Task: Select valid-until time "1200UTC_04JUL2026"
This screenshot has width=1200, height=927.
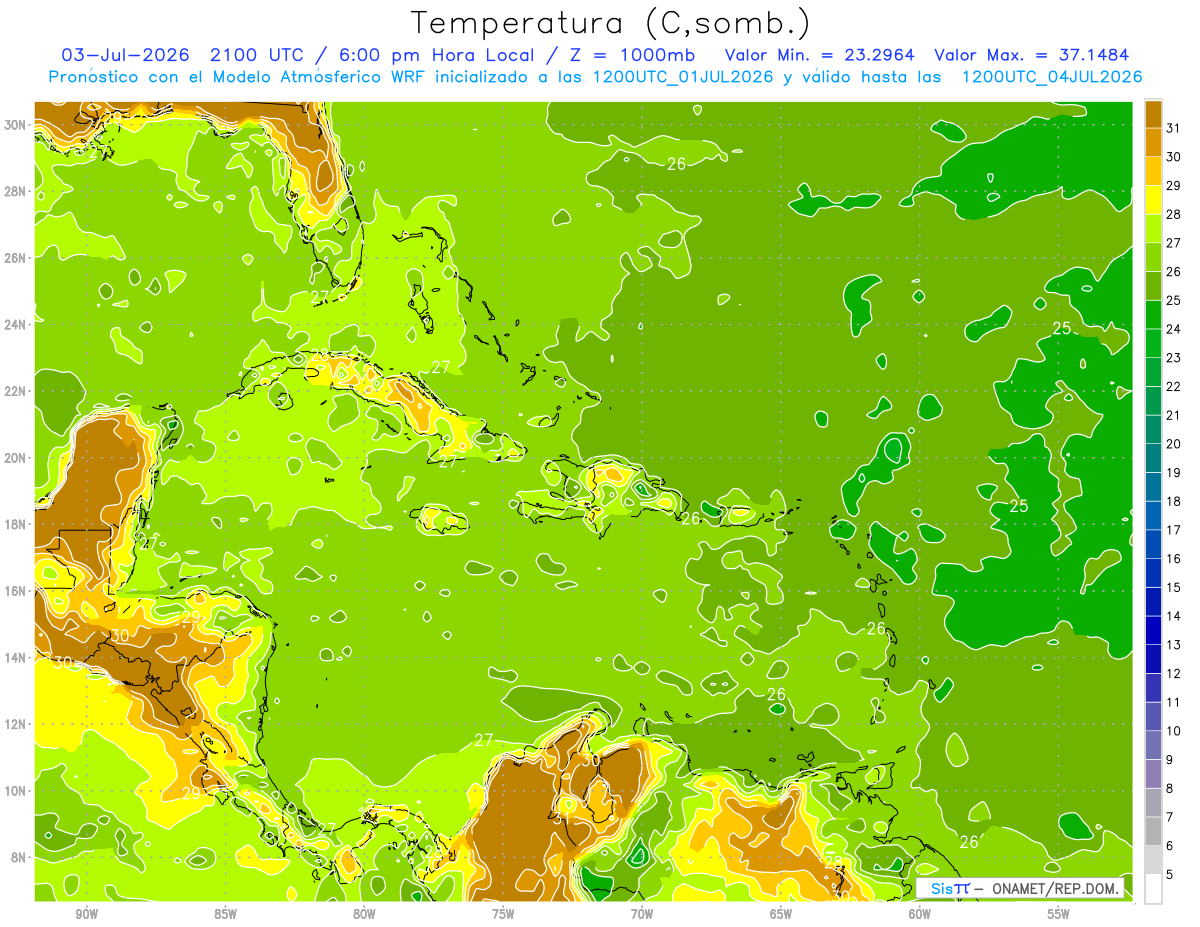Action: (1052, 77)
